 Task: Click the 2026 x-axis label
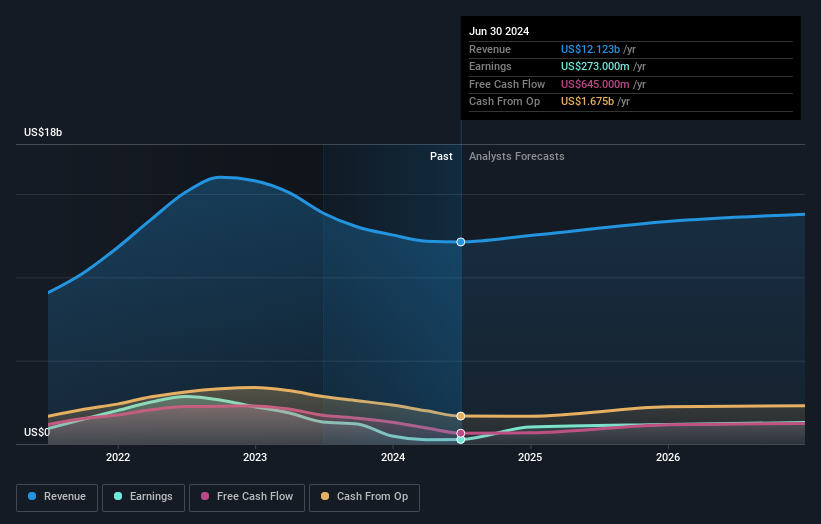(668, 457)
